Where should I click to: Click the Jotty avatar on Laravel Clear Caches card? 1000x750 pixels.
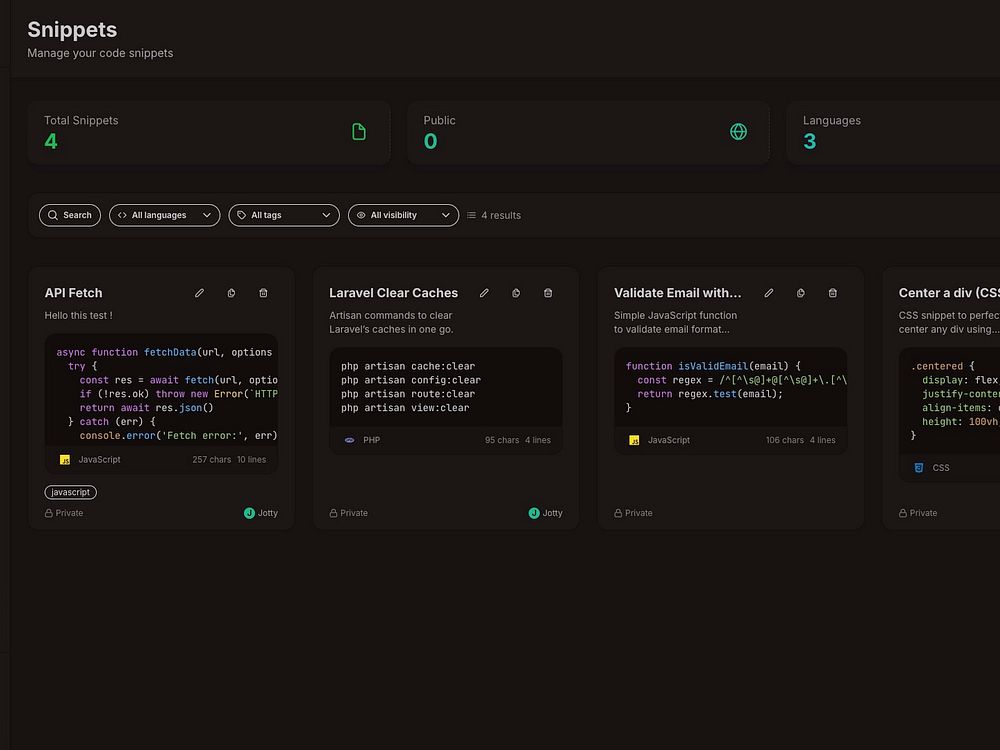point(534,513)
